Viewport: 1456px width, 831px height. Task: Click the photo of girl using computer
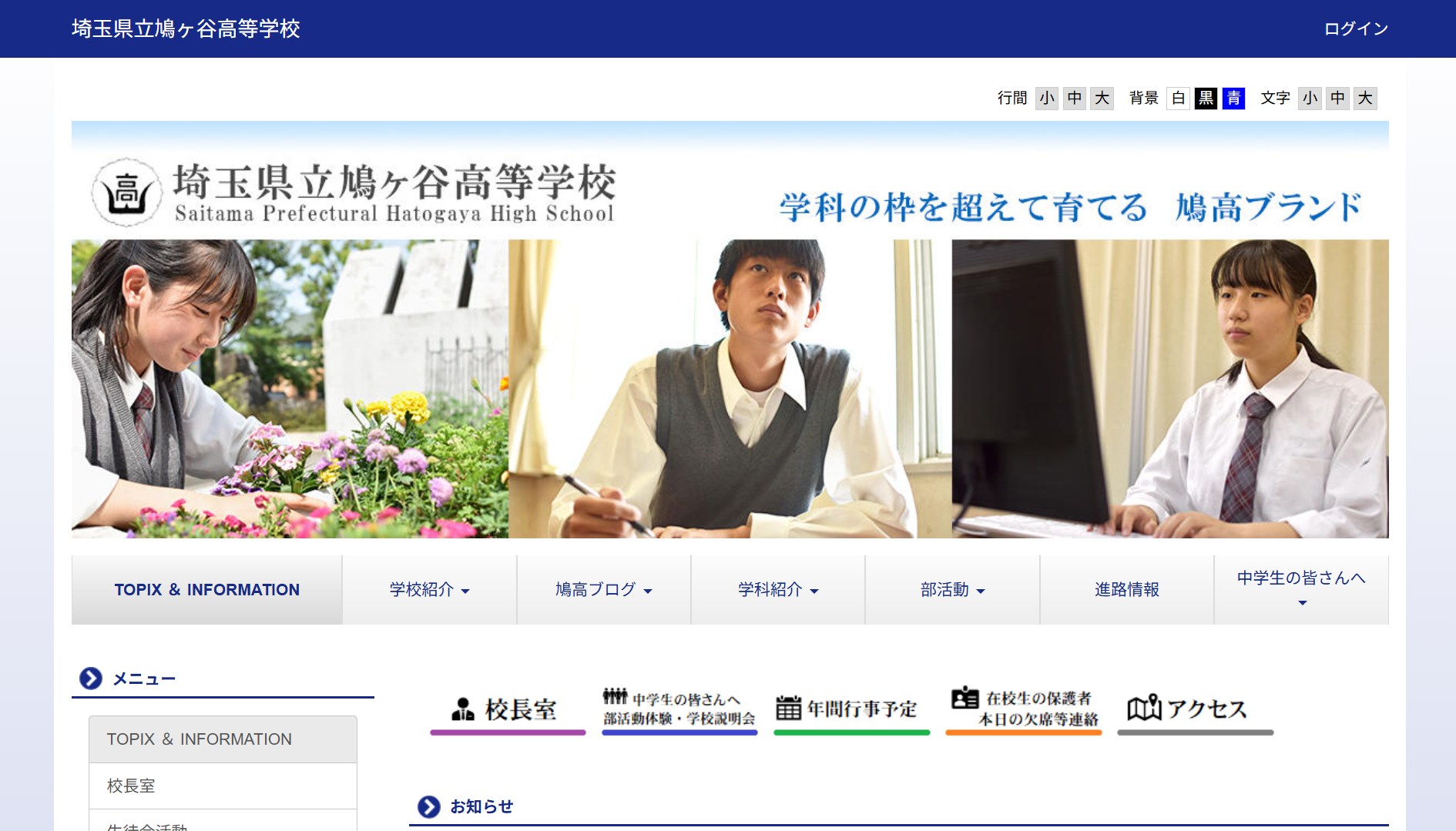click(1170, 389)
